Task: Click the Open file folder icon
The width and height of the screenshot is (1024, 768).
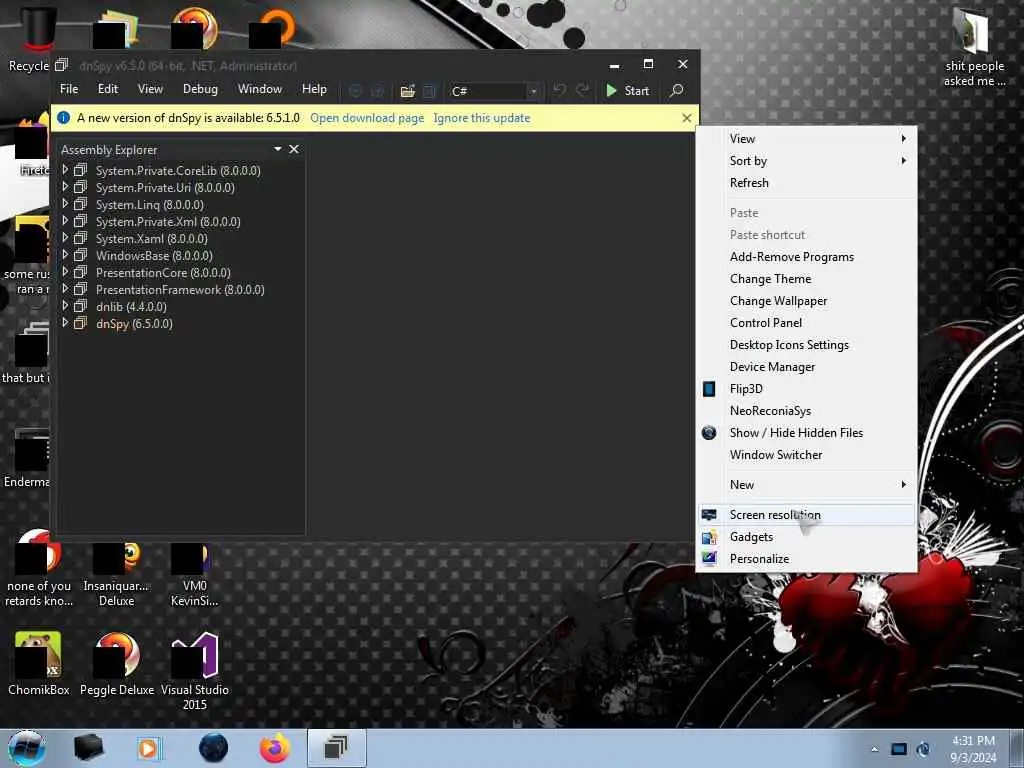Action: (408, 91)
